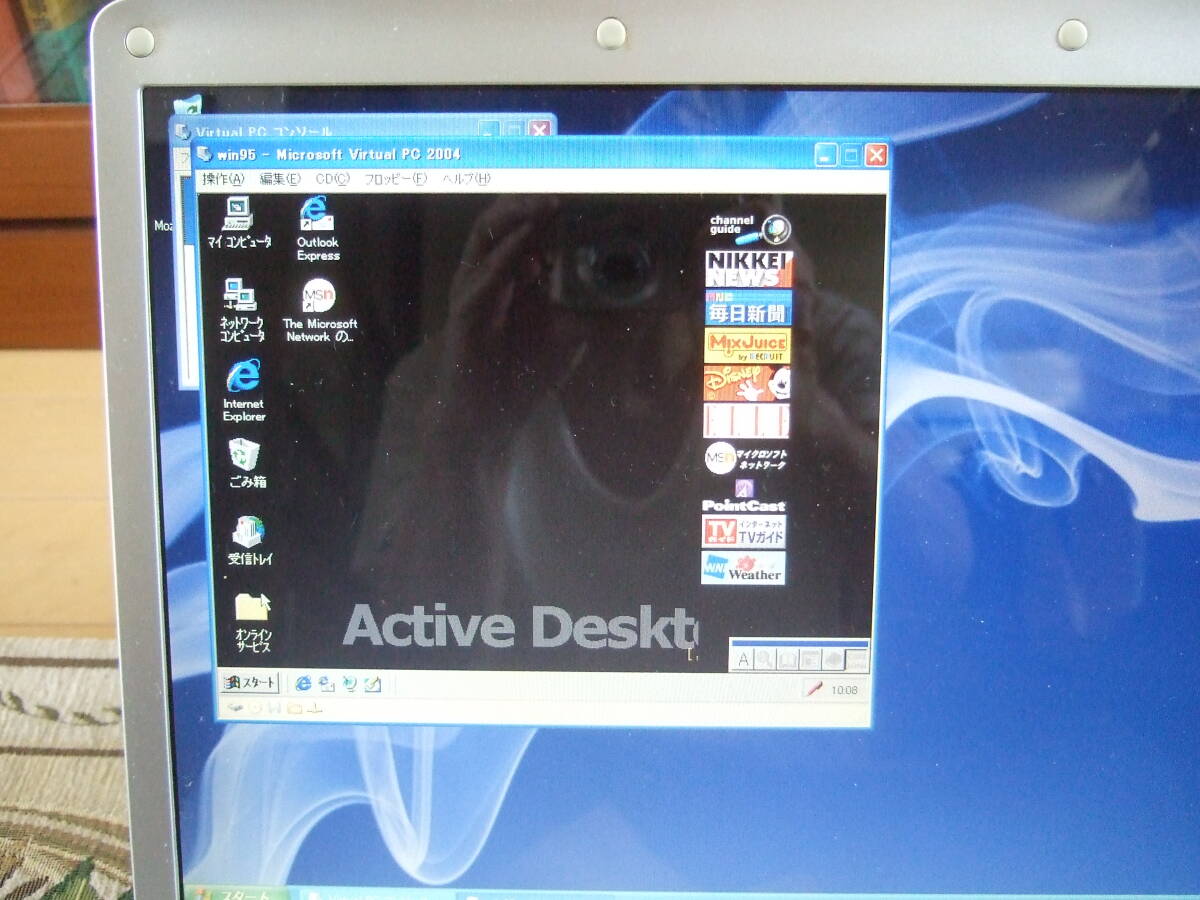Open the PointCast channel
The width and height of the screenshot is (1200, 900).
click(x=744, y=496)
